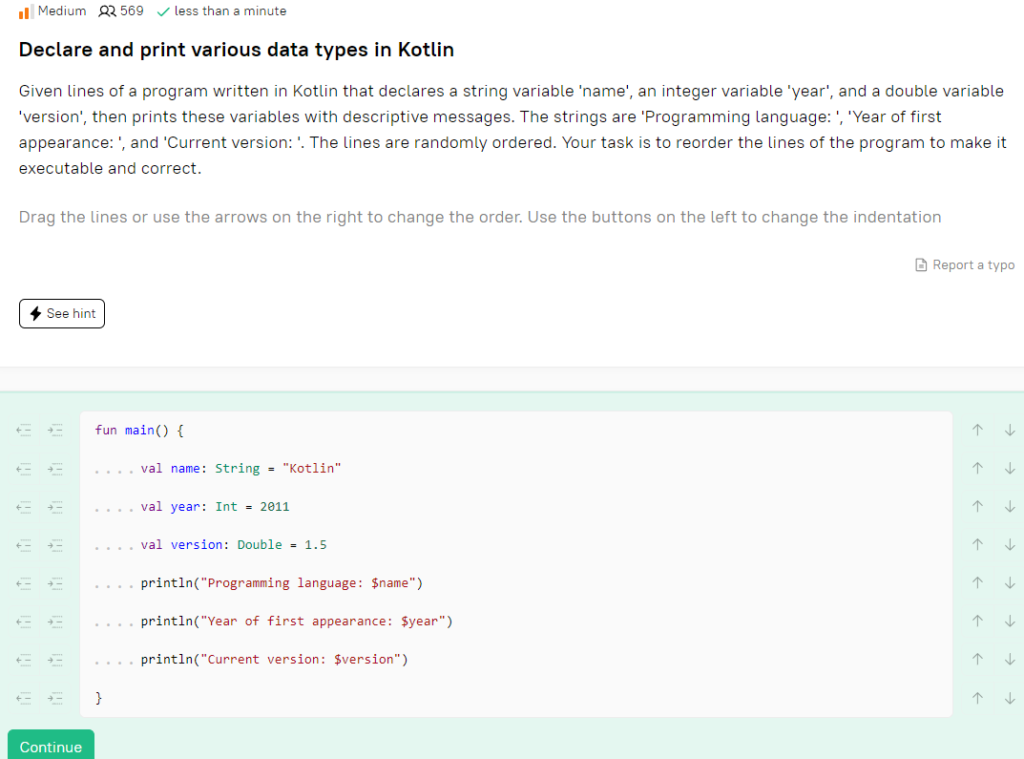Image resolution: width=1024 pixels, height=759 pixels.
Task: Move the 'val version' line up
Action: pos(977,545)
